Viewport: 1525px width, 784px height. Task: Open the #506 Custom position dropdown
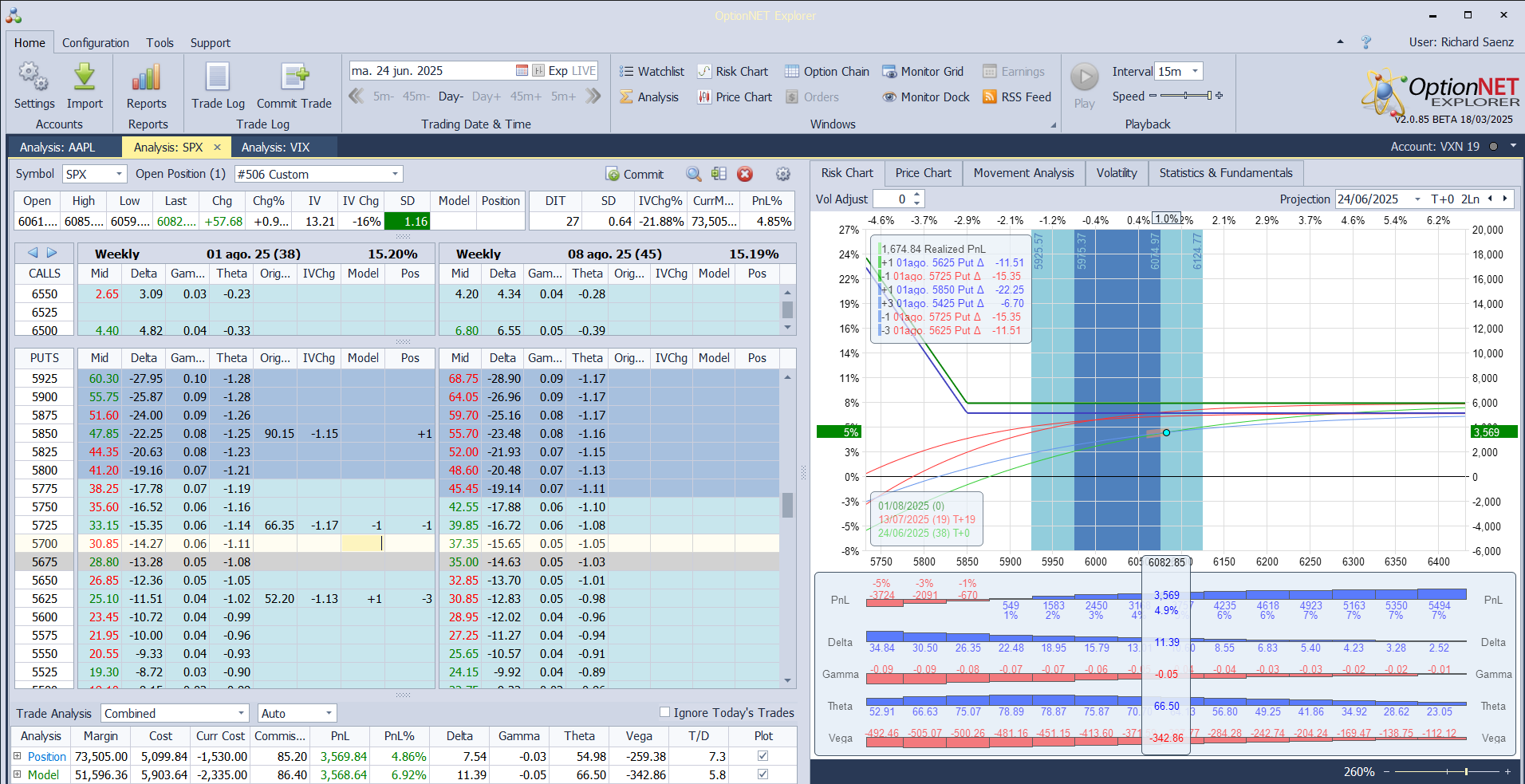395,174
